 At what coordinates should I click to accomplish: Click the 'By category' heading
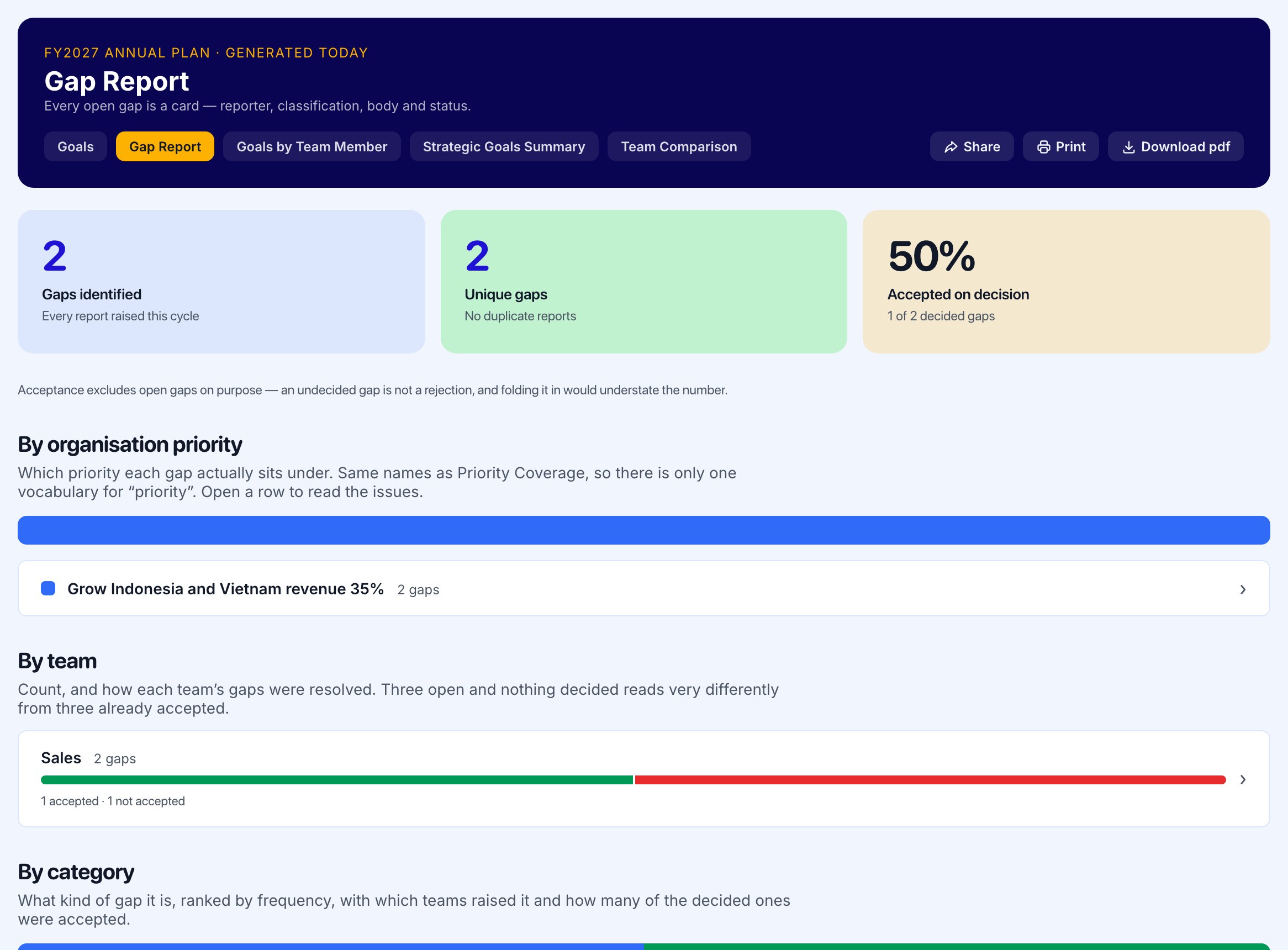coord(76,872)
